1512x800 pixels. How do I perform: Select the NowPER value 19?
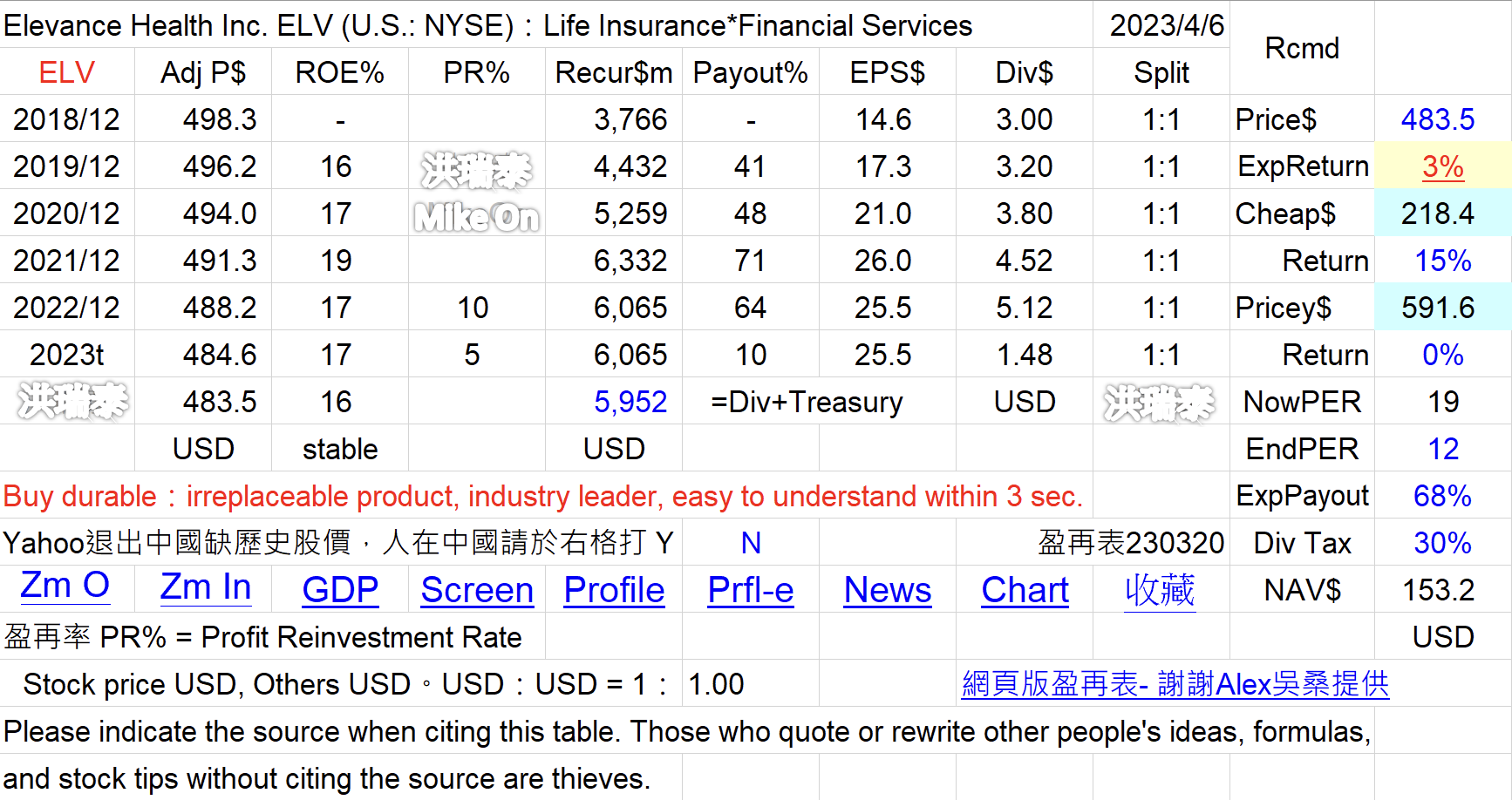[x=1443, y=402]
